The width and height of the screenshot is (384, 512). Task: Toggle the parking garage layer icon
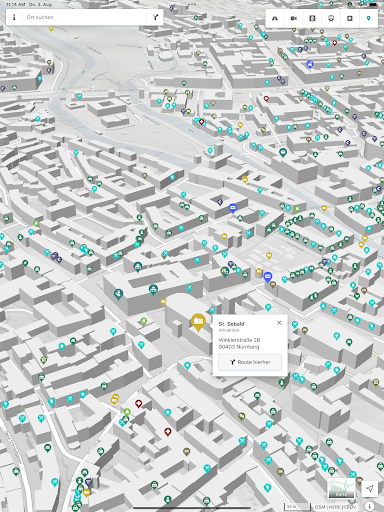312,18
